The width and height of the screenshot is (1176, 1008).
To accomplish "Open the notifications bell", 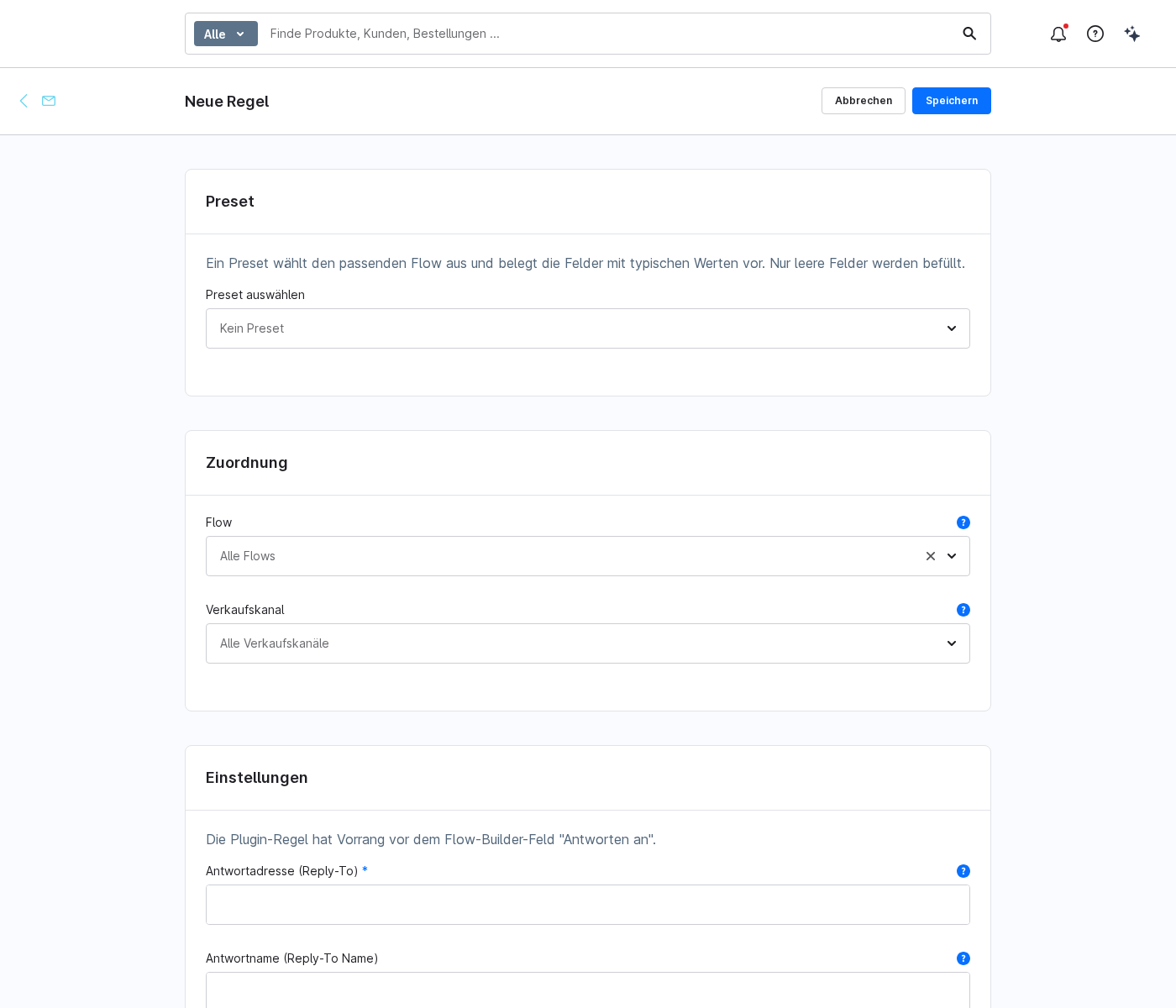I will click(x=1058, y=34).
